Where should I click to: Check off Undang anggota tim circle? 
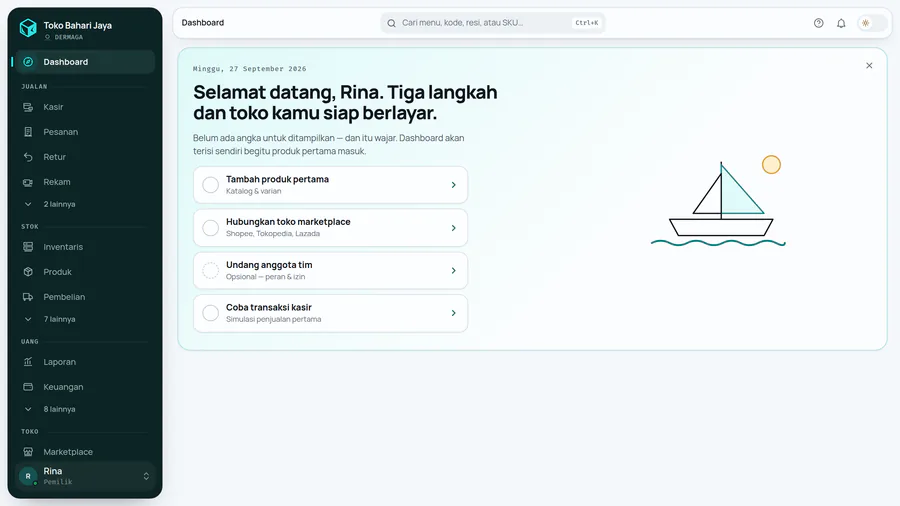pyautogui.click(x=211, y=270)
